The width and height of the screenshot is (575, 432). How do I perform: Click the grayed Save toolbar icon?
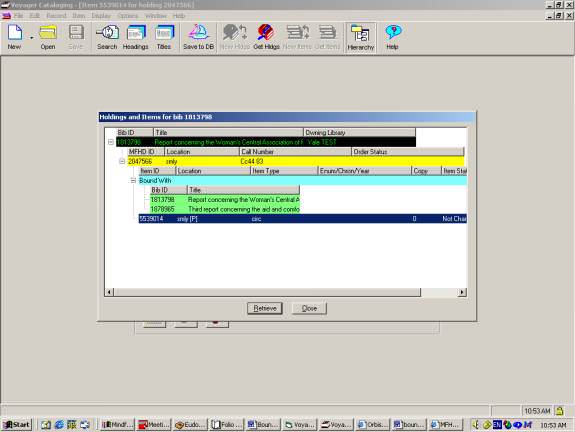(76, 32)
